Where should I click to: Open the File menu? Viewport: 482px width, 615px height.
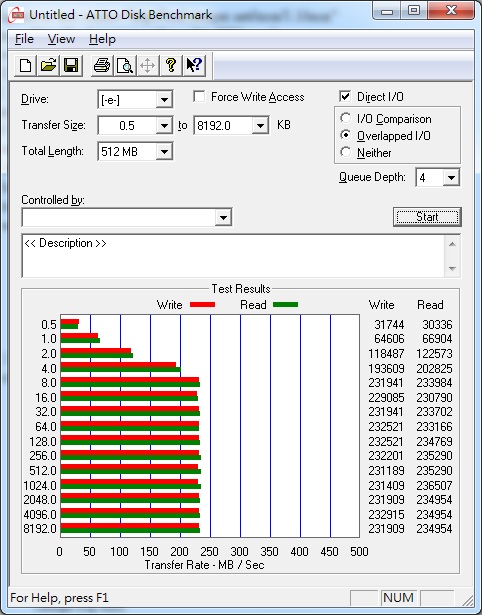24,39
